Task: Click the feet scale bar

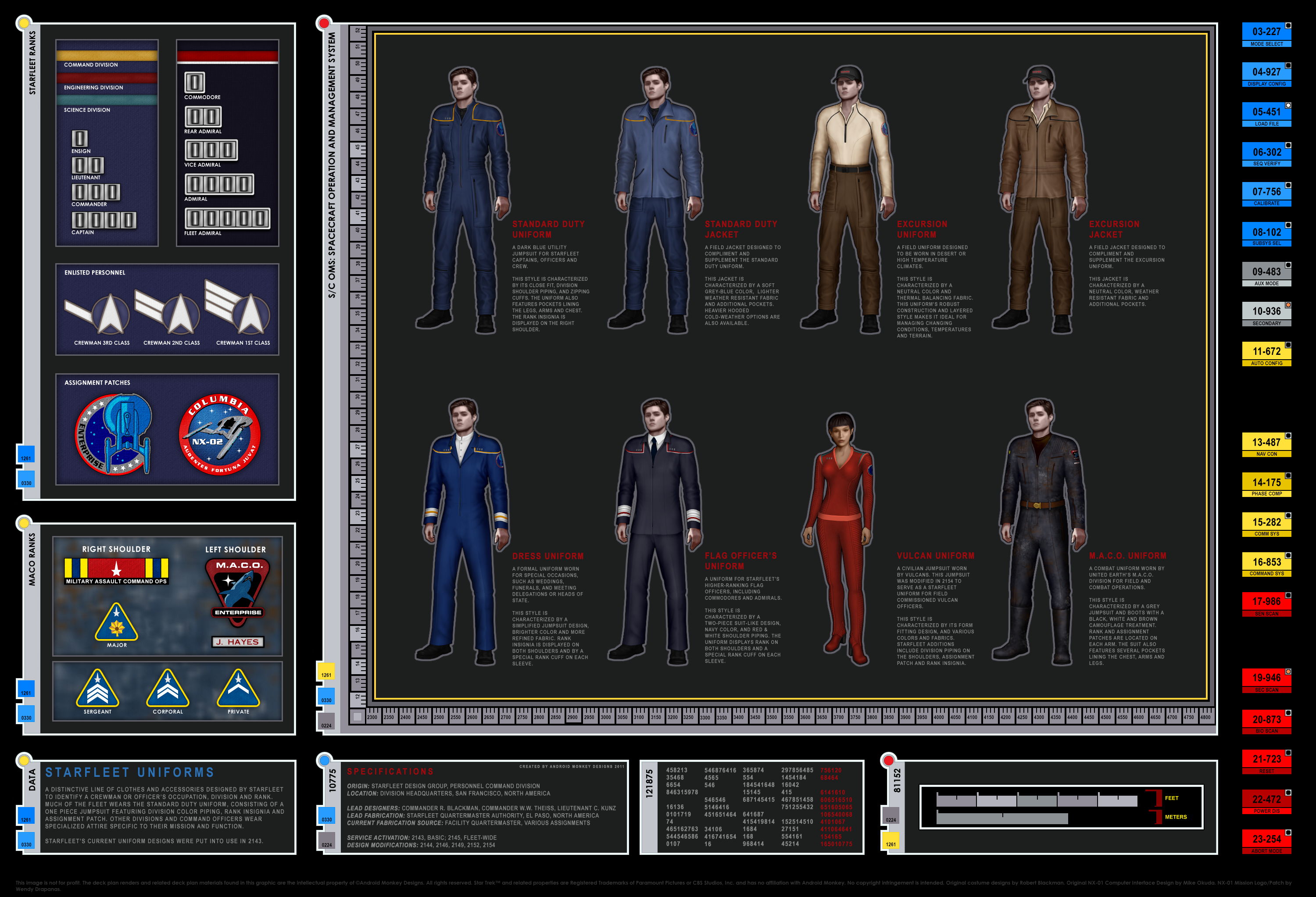Action: 1036,800
